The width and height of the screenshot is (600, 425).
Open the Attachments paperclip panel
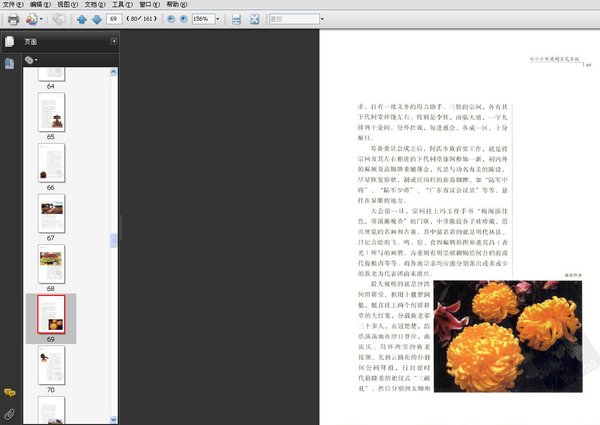coord(9,413)
